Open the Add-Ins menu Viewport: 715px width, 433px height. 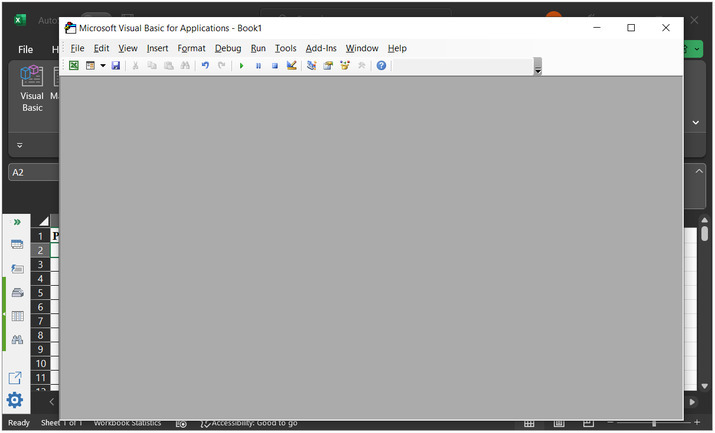click(321, 48)
